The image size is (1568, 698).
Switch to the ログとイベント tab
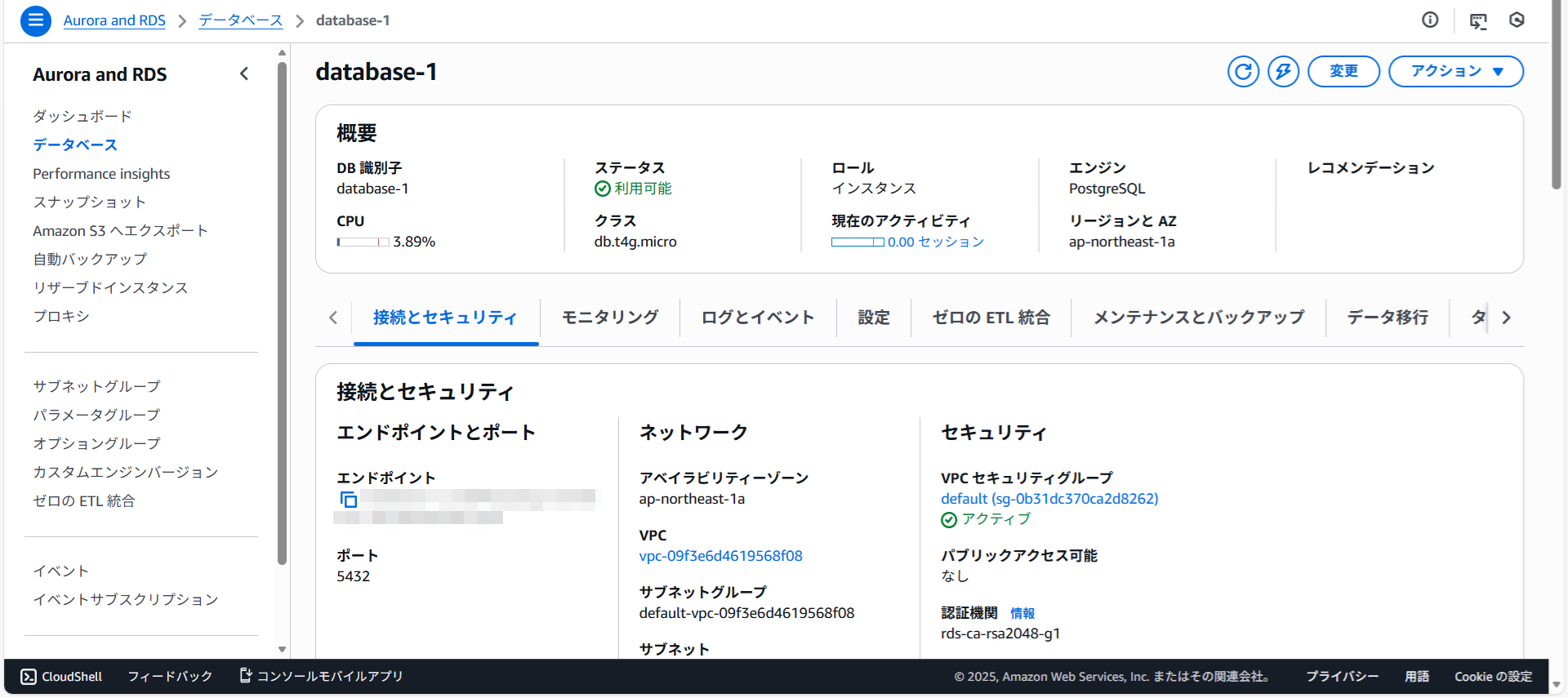[x=757, y=318]
